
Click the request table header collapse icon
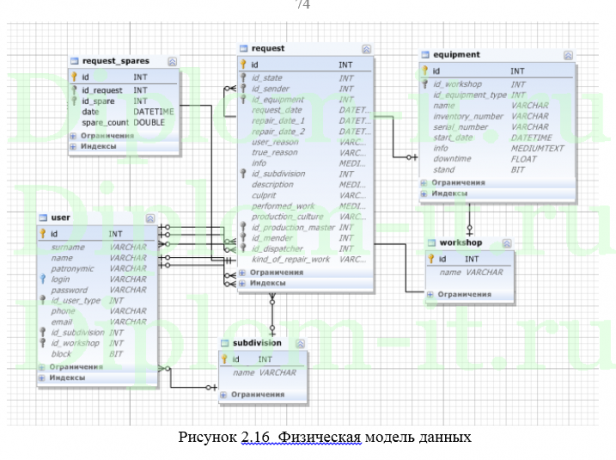point(366,48)
